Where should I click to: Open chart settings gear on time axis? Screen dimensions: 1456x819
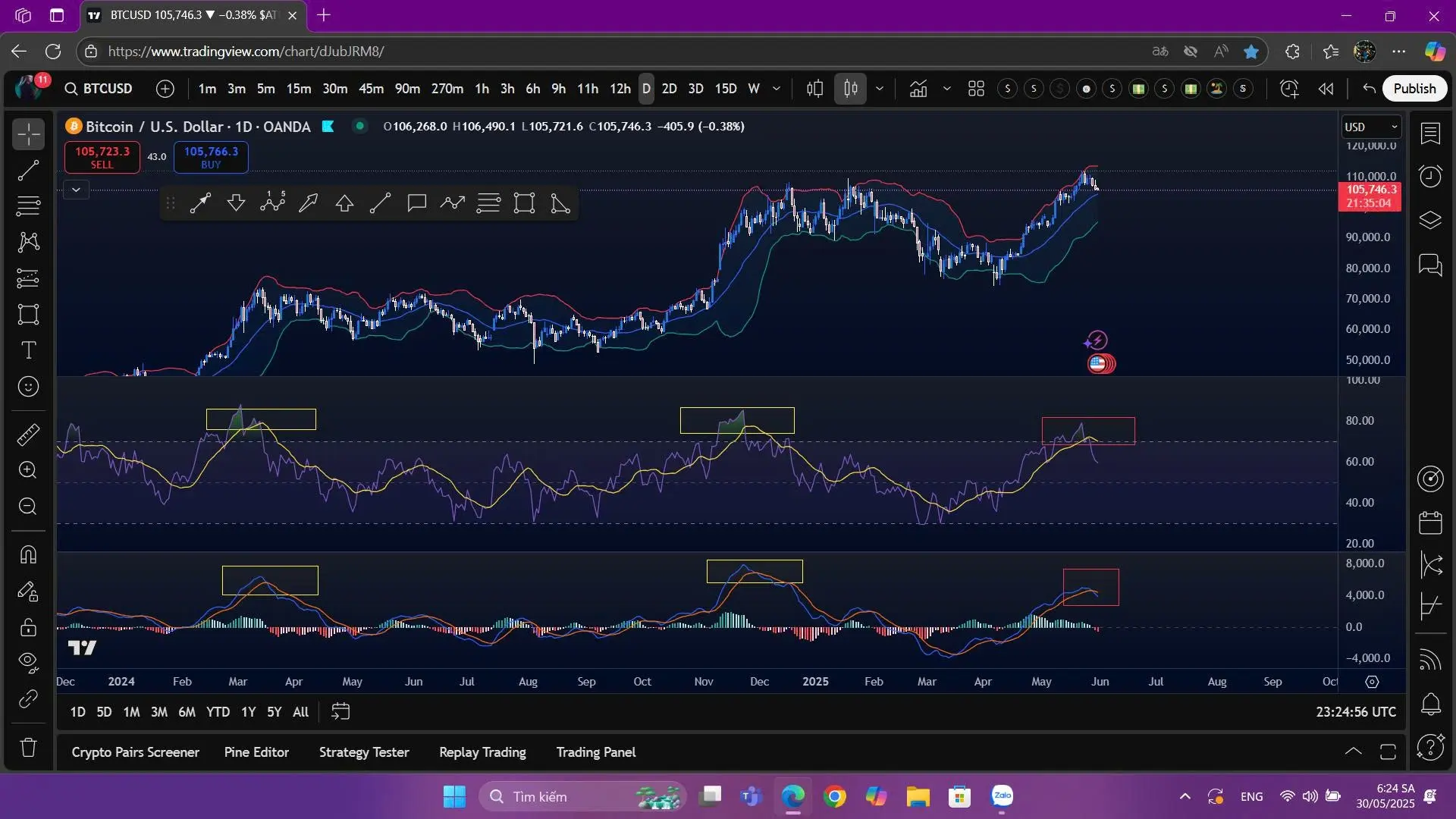[1372, 682]
